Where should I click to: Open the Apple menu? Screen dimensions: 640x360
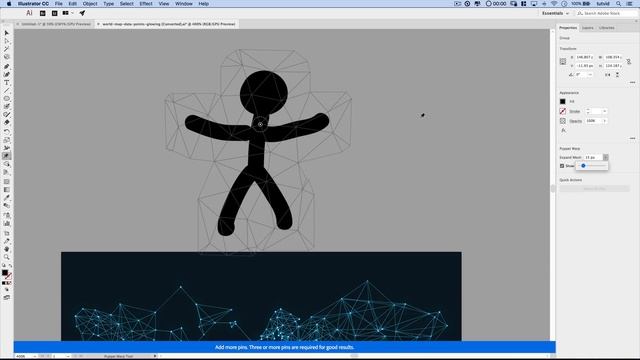(9, 4)
